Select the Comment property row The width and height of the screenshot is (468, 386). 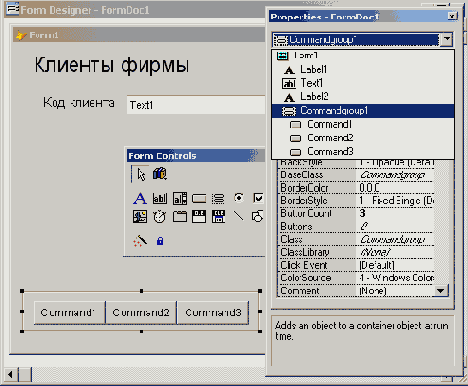point(356,291)
